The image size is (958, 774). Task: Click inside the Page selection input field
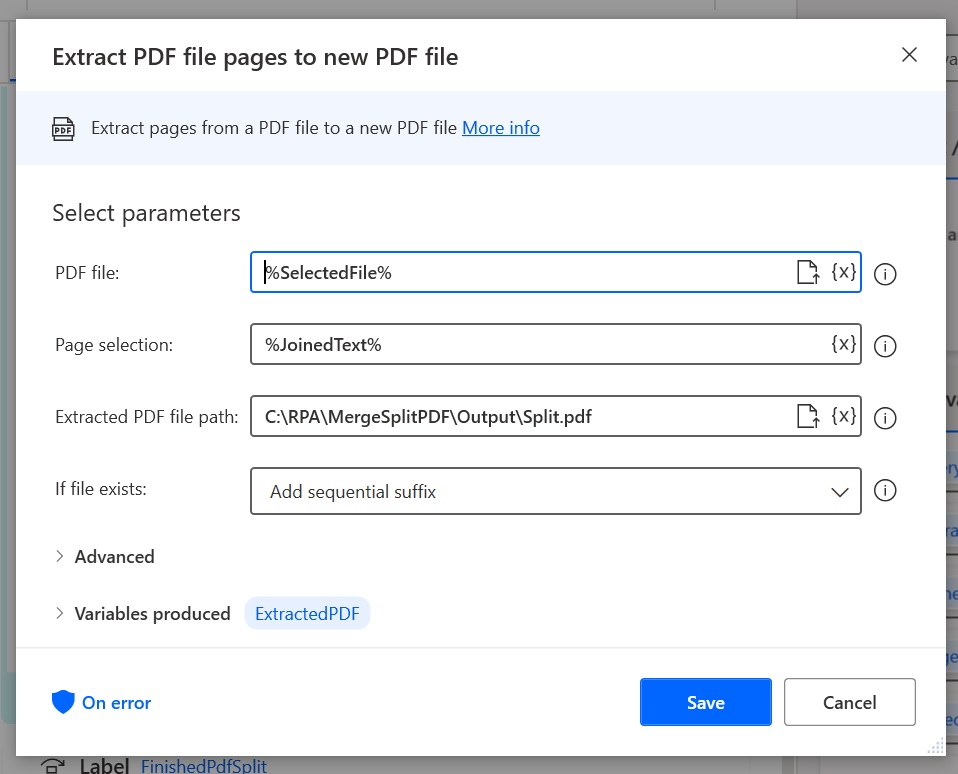click(500, 344)
